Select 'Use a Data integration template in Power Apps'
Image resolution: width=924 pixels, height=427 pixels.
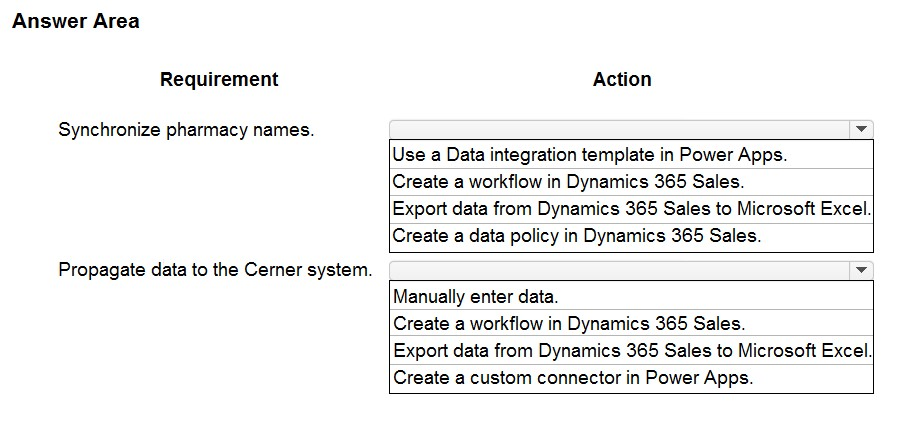pyautogui.click(x=590, y=155)
